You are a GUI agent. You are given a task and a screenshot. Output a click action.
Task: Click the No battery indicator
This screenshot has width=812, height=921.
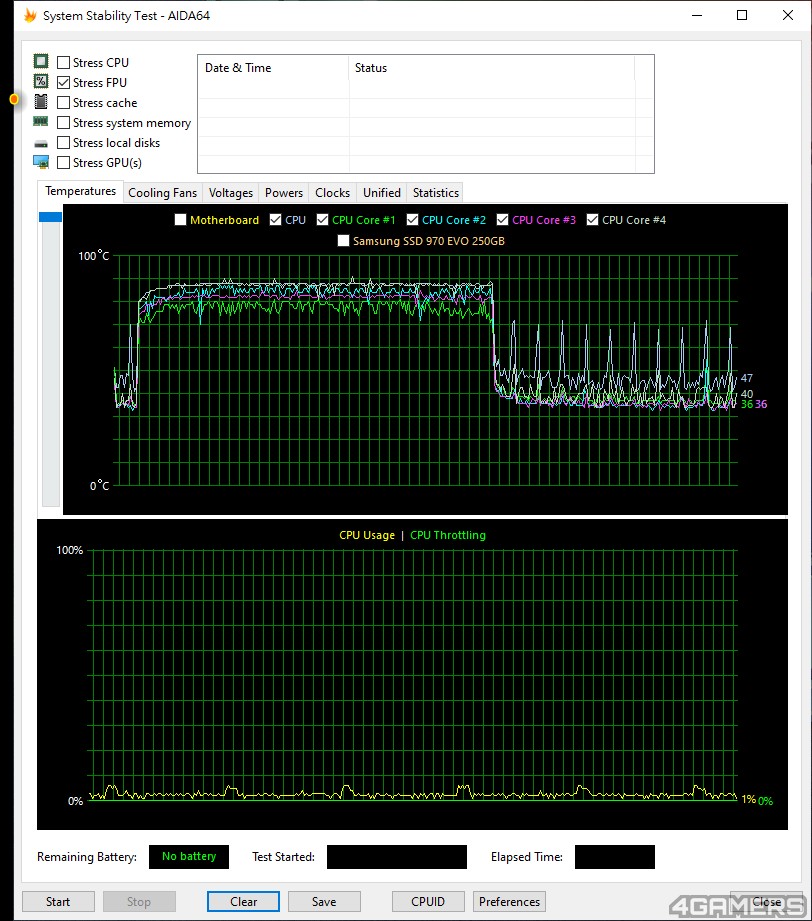tap(189, 857)
